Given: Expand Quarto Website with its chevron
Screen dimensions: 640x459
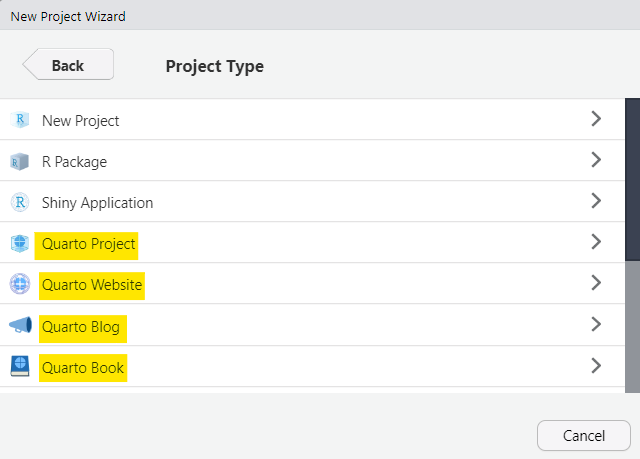Looking at the screenshot, I should coord(596,282).
